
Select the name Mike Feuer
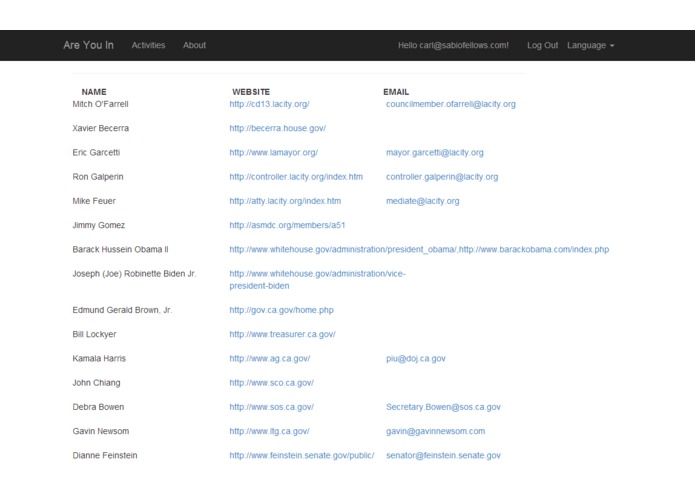coord(94,201)
